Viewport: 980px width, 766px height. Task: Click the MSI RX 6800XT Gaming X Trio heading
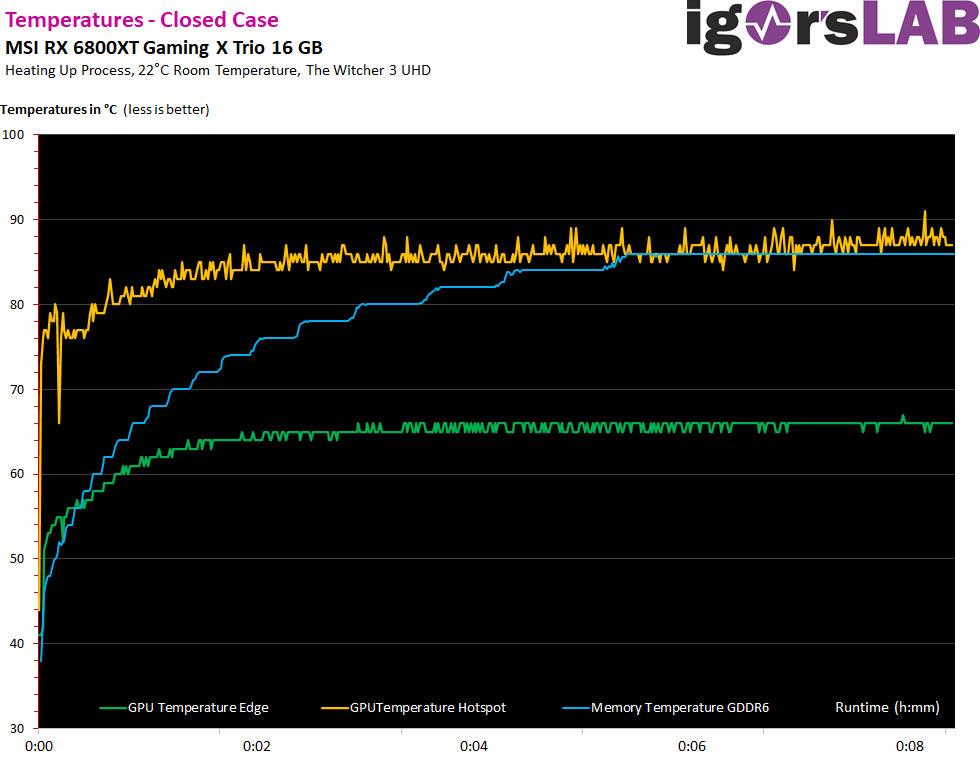click(164, 48)
